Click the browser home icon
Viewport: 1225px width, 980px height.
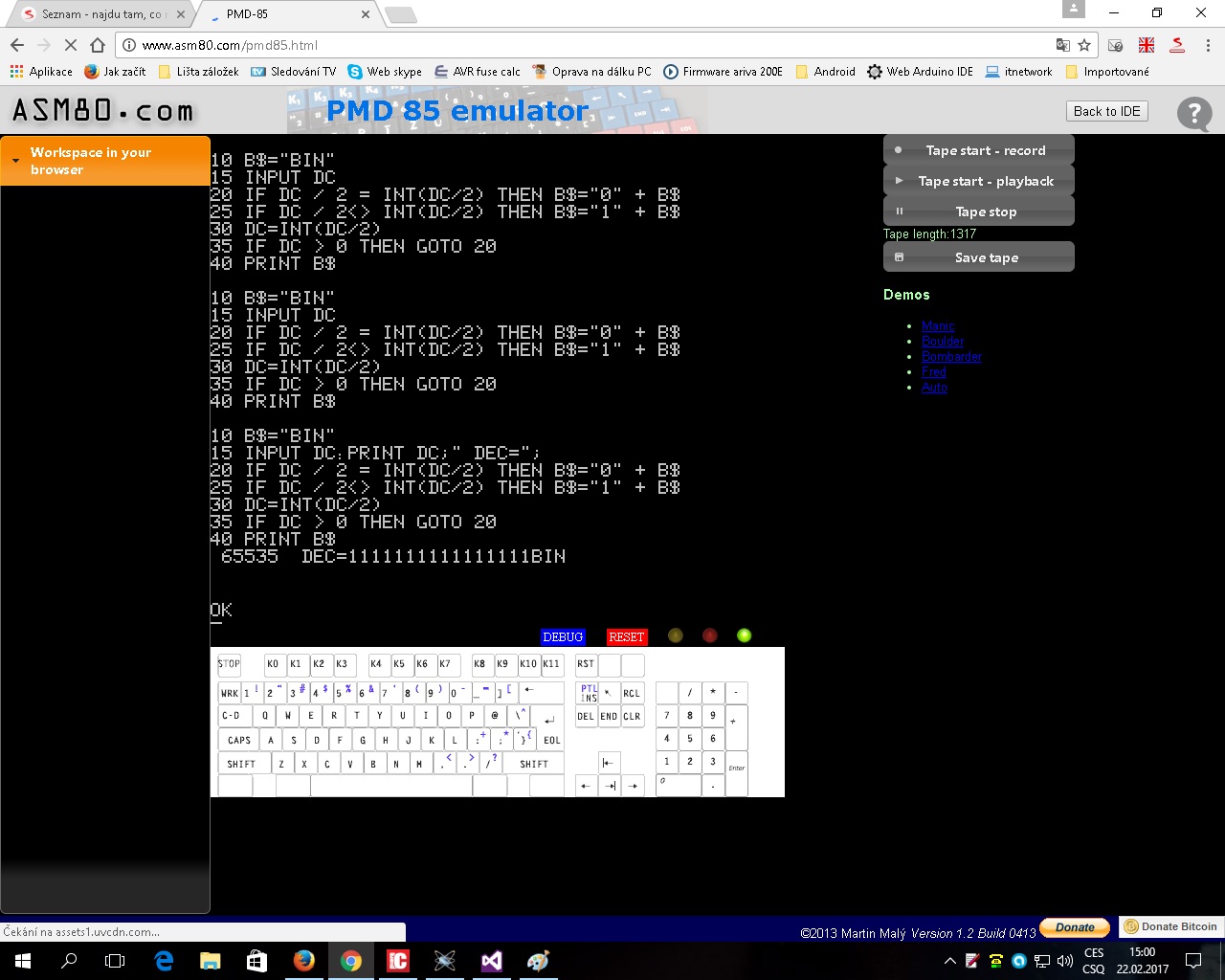tap(98, 45)
